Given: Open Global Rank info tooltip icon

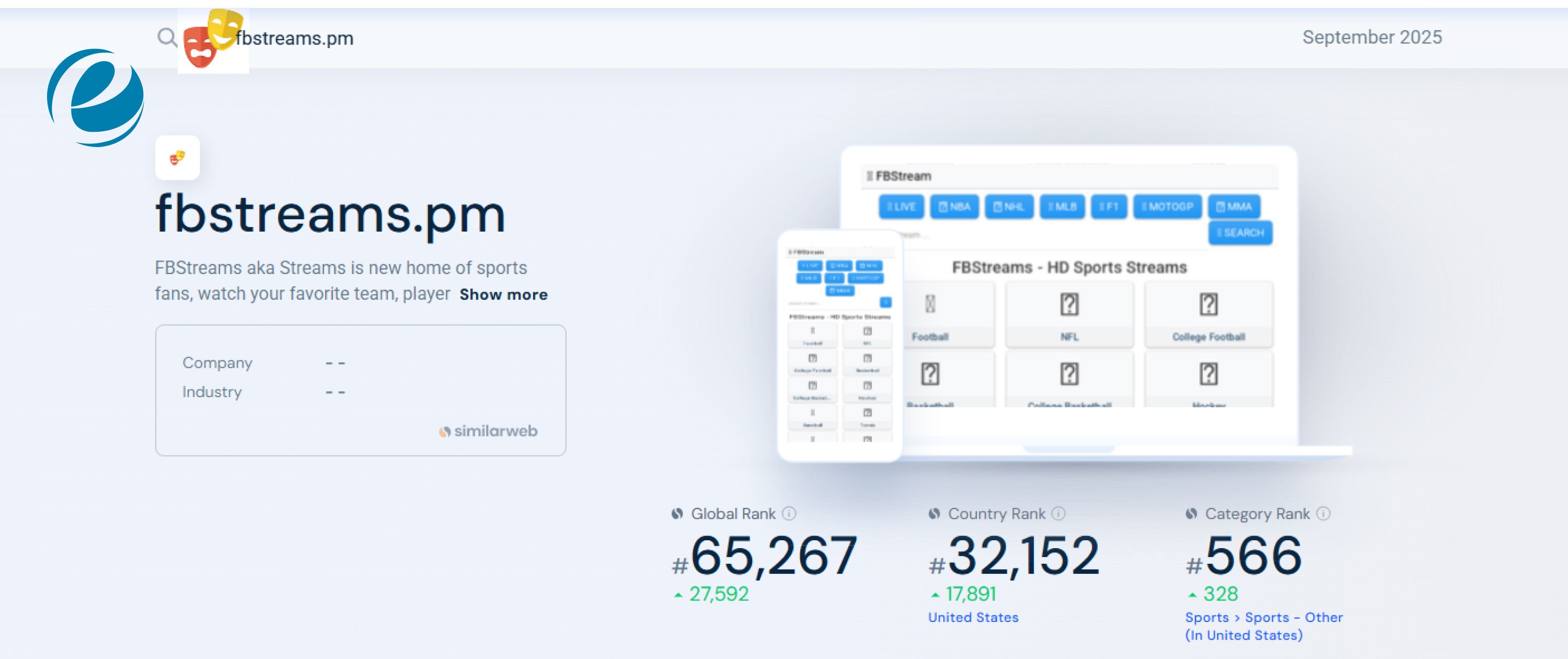Looking at the screenshot, I should (x=789, y=514).
